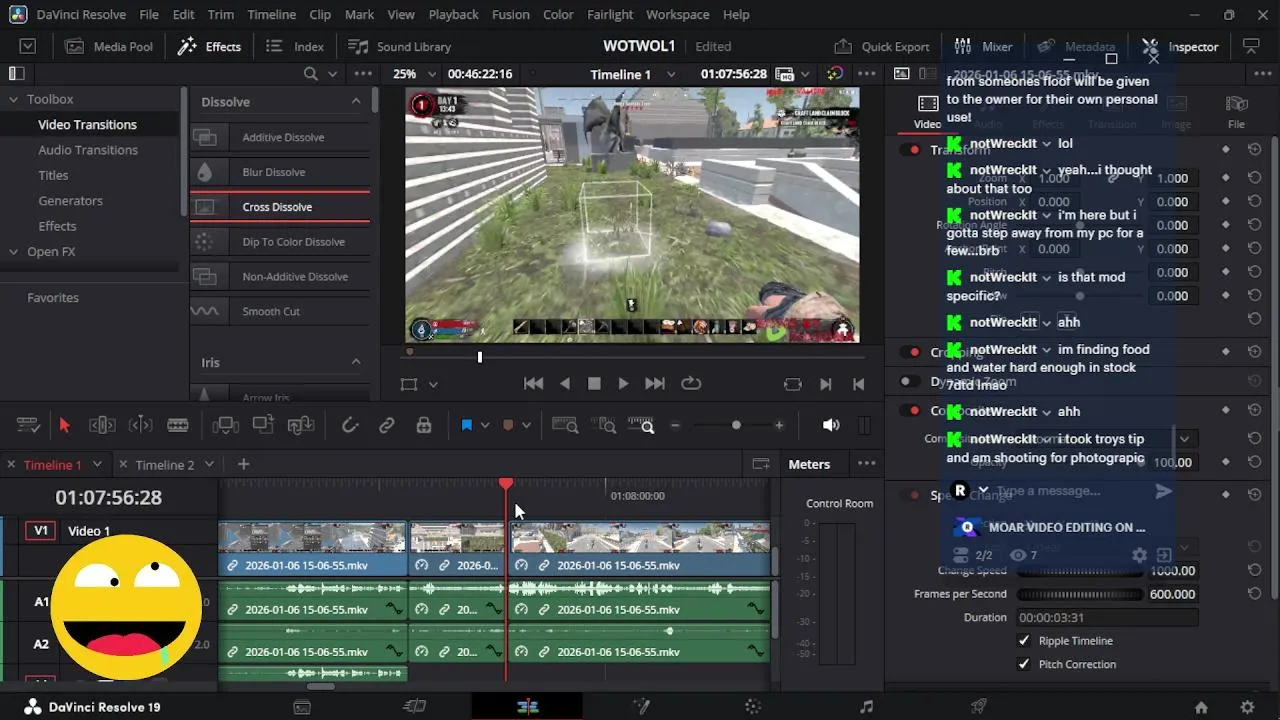Activate the Trim Edit Mode tool
The width and height of the screenshot is (1280, 720).
[102, 425]
